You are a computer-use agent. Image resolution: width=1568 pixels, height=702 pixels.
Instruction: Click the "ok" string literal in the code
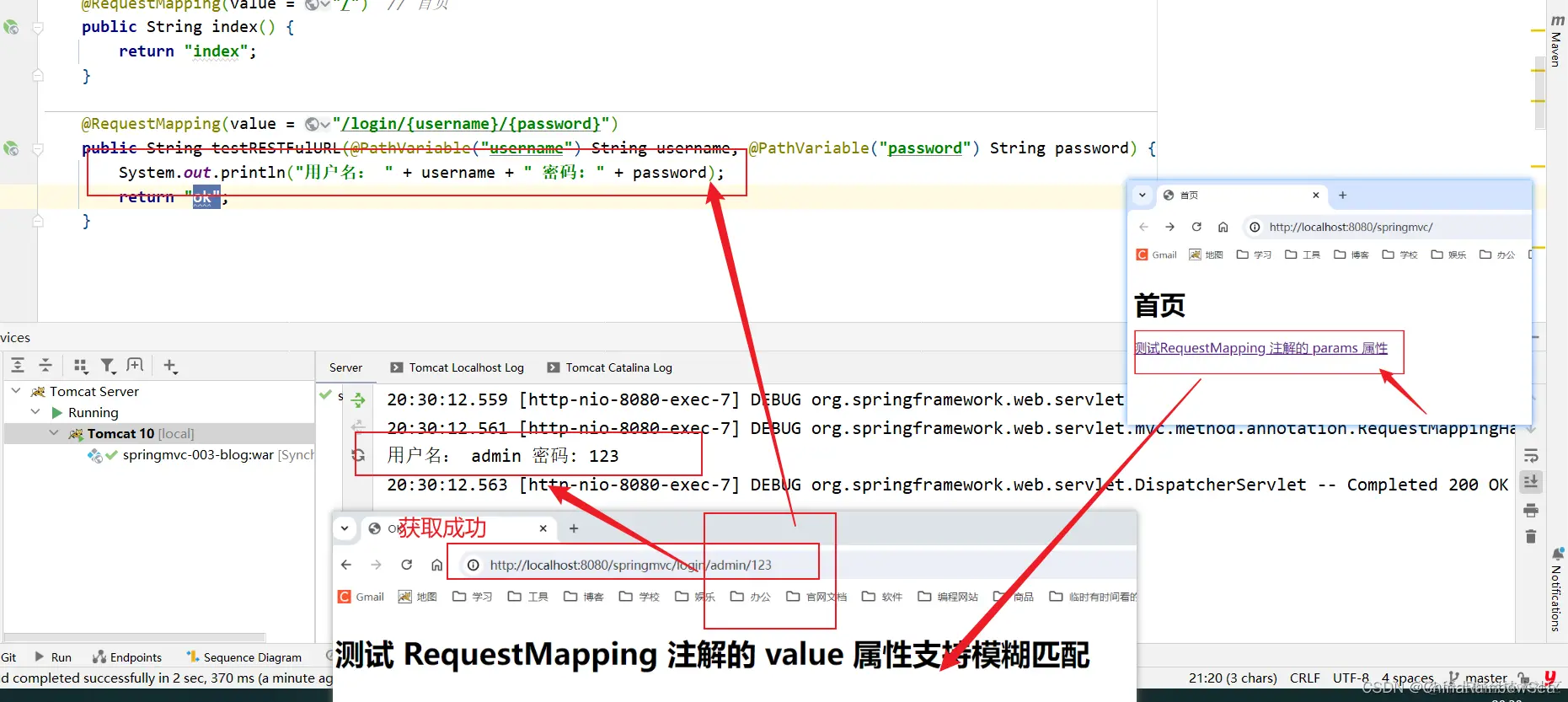tap(202, 197)
